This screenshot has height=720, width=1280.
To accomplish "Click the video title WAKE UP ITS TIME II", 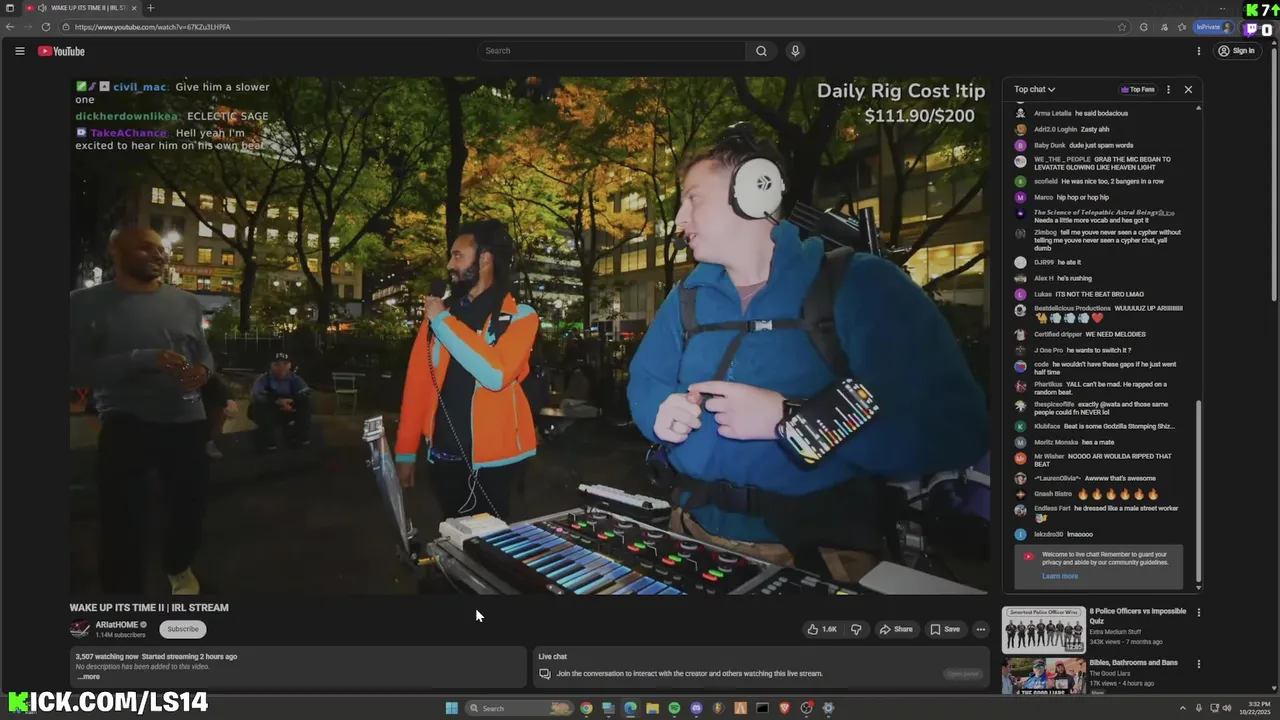I will click(149, 607).
